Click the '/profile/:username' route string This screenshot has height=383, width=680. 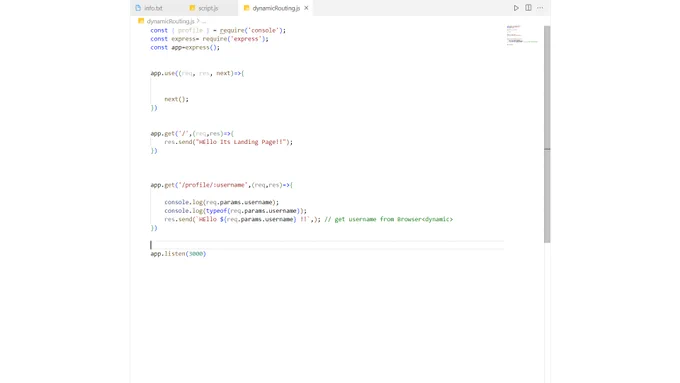(213, 185)
